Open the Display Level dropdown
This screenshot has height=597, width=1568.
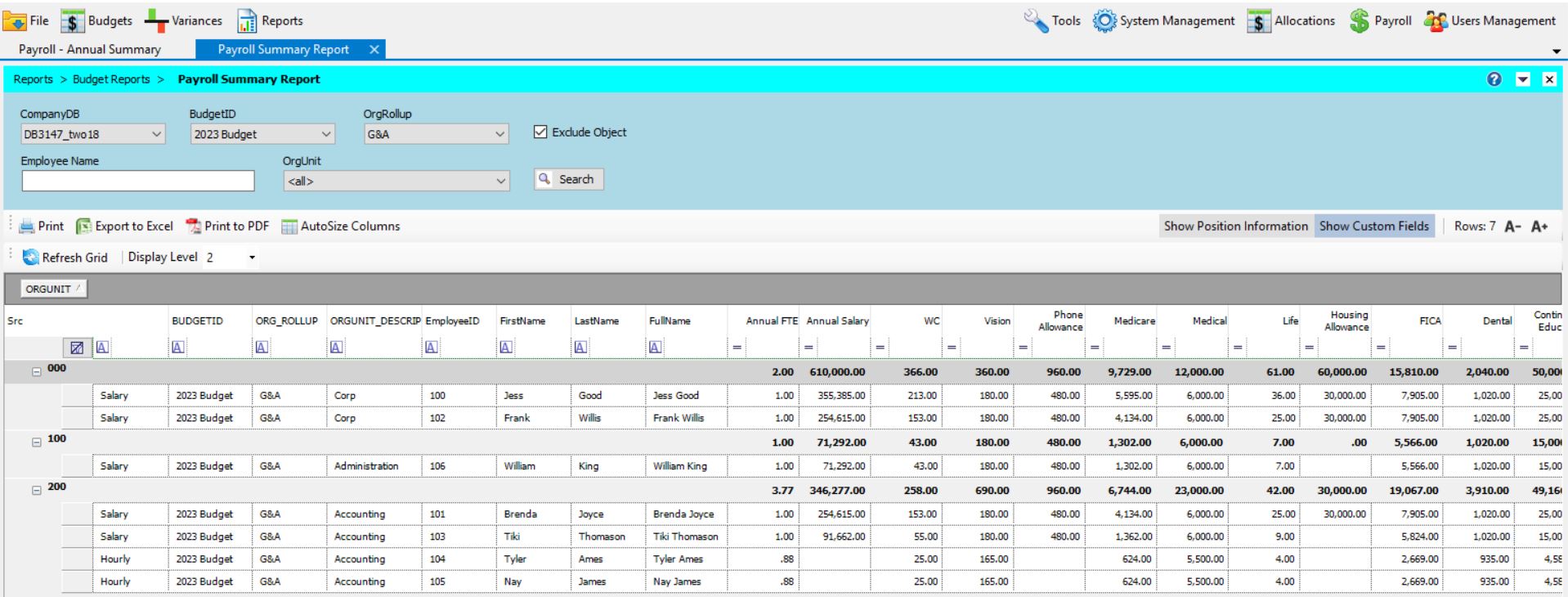pyautogui.click(x=252, y=258)
